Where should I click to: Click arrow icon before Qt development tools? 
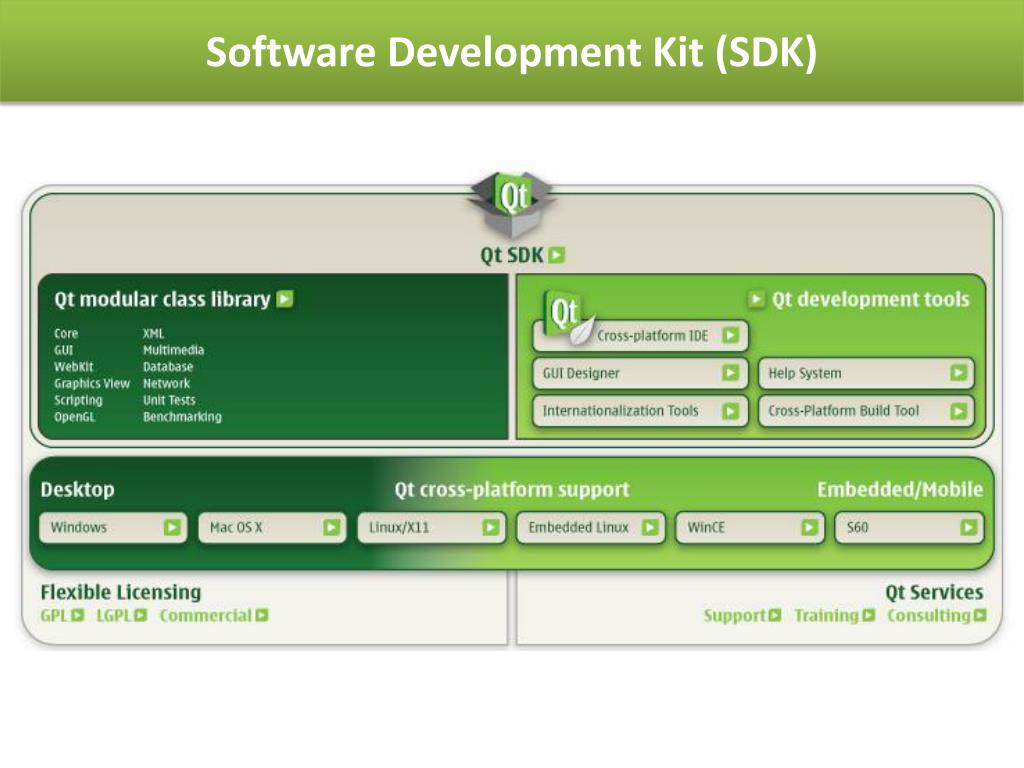click(756, 299)
